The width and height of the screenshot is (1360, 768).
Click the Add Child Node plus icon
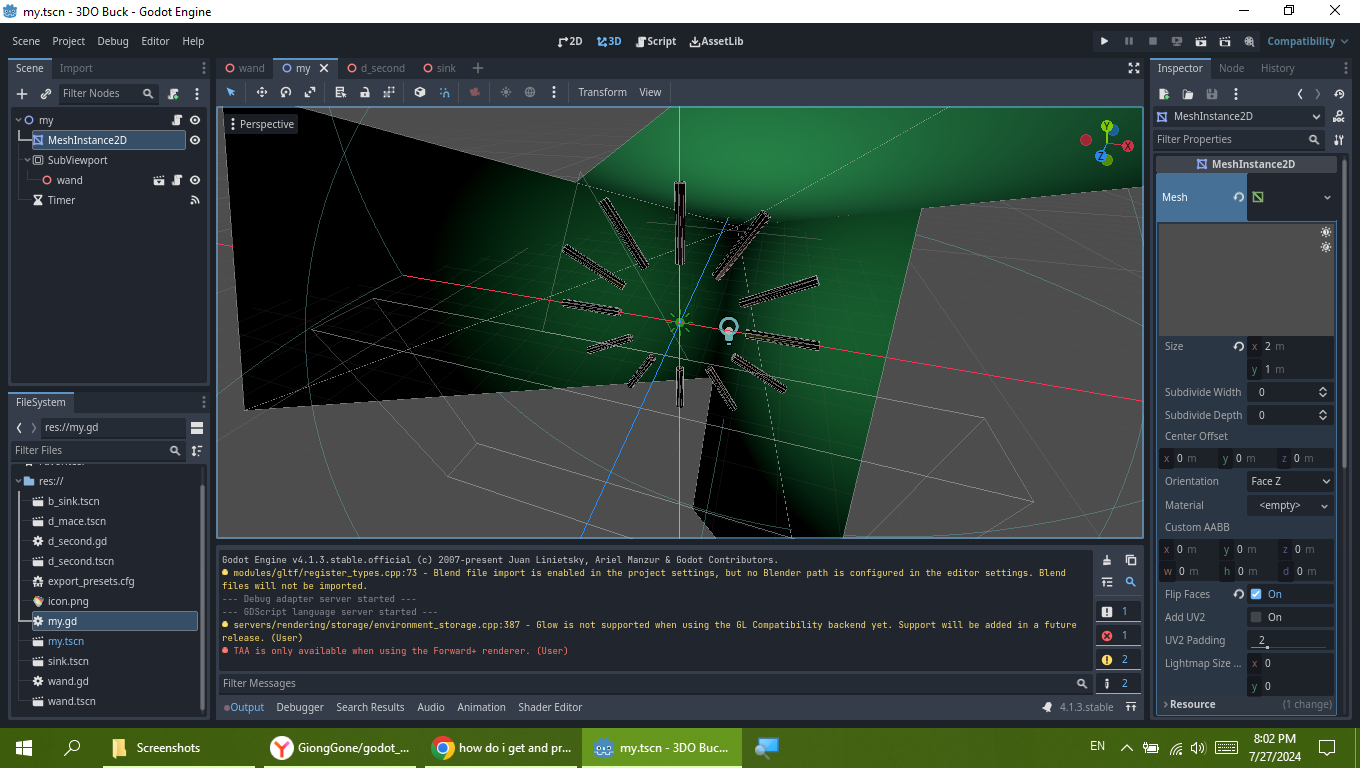point(22,94)
